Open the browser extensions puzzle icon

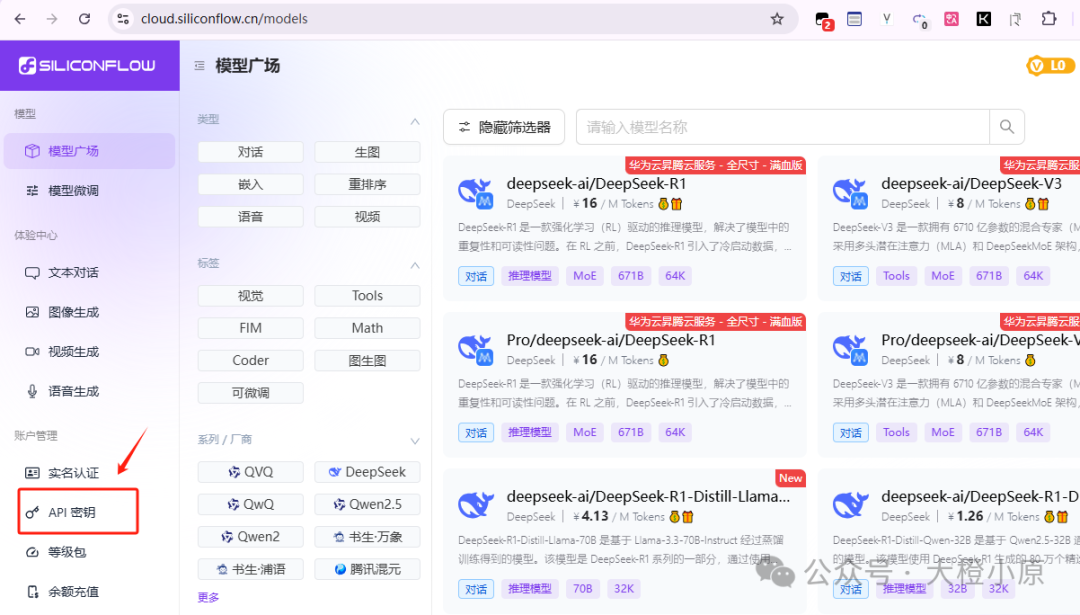point(1048,19)
